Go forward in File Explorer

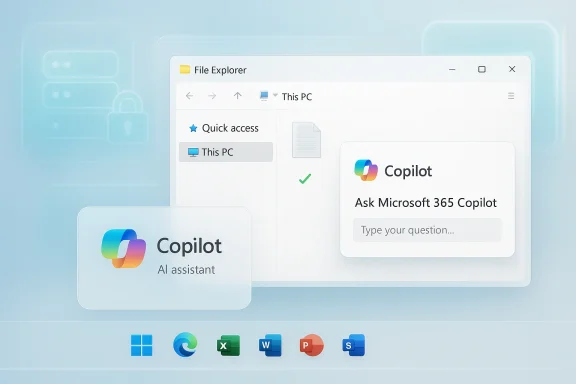[x=212, y=96]
